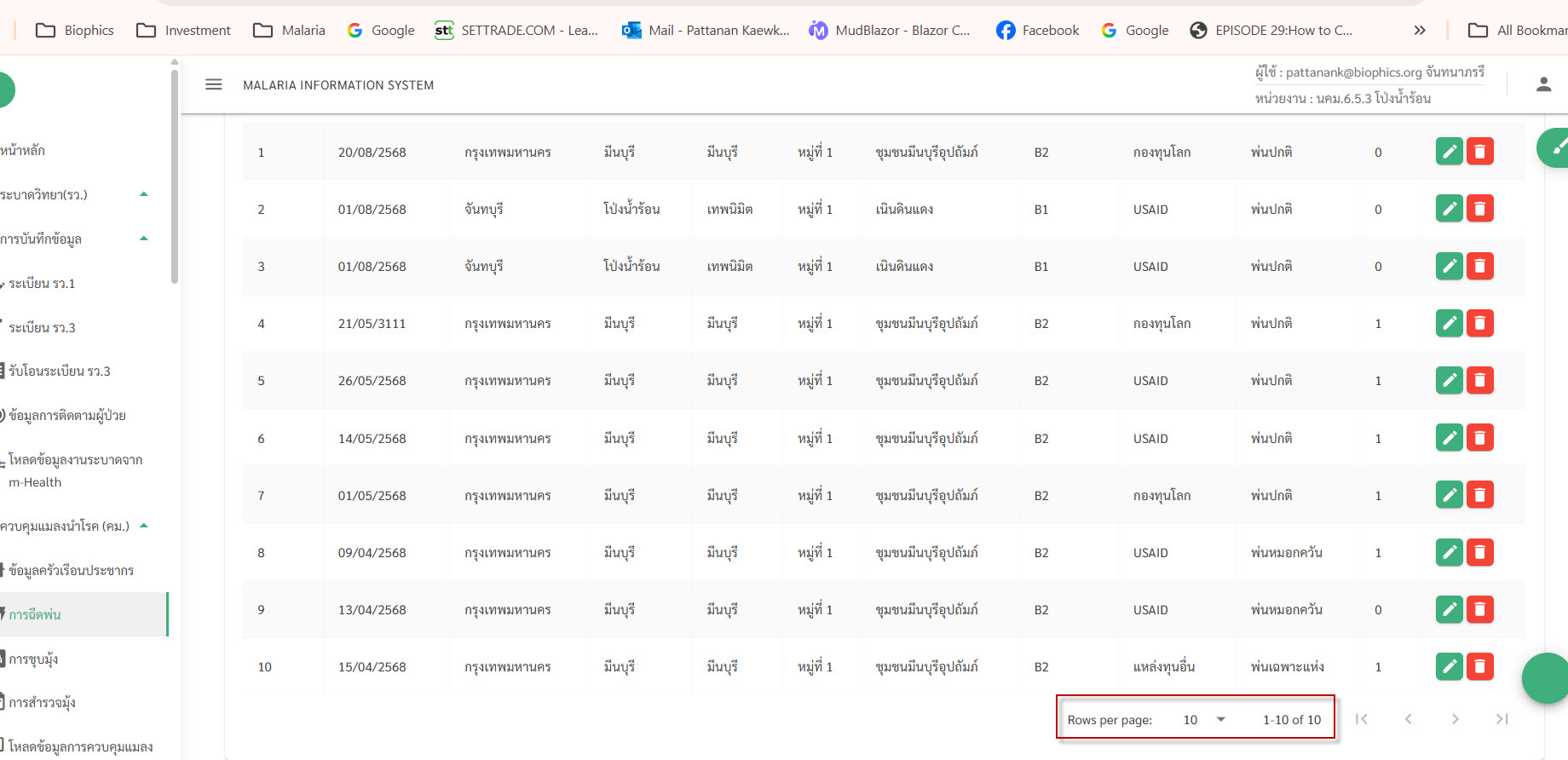Edit row 1 dated 20/08/2568
The width and height of the screenshot is (1568, 760).
(x=1449, y=152)
